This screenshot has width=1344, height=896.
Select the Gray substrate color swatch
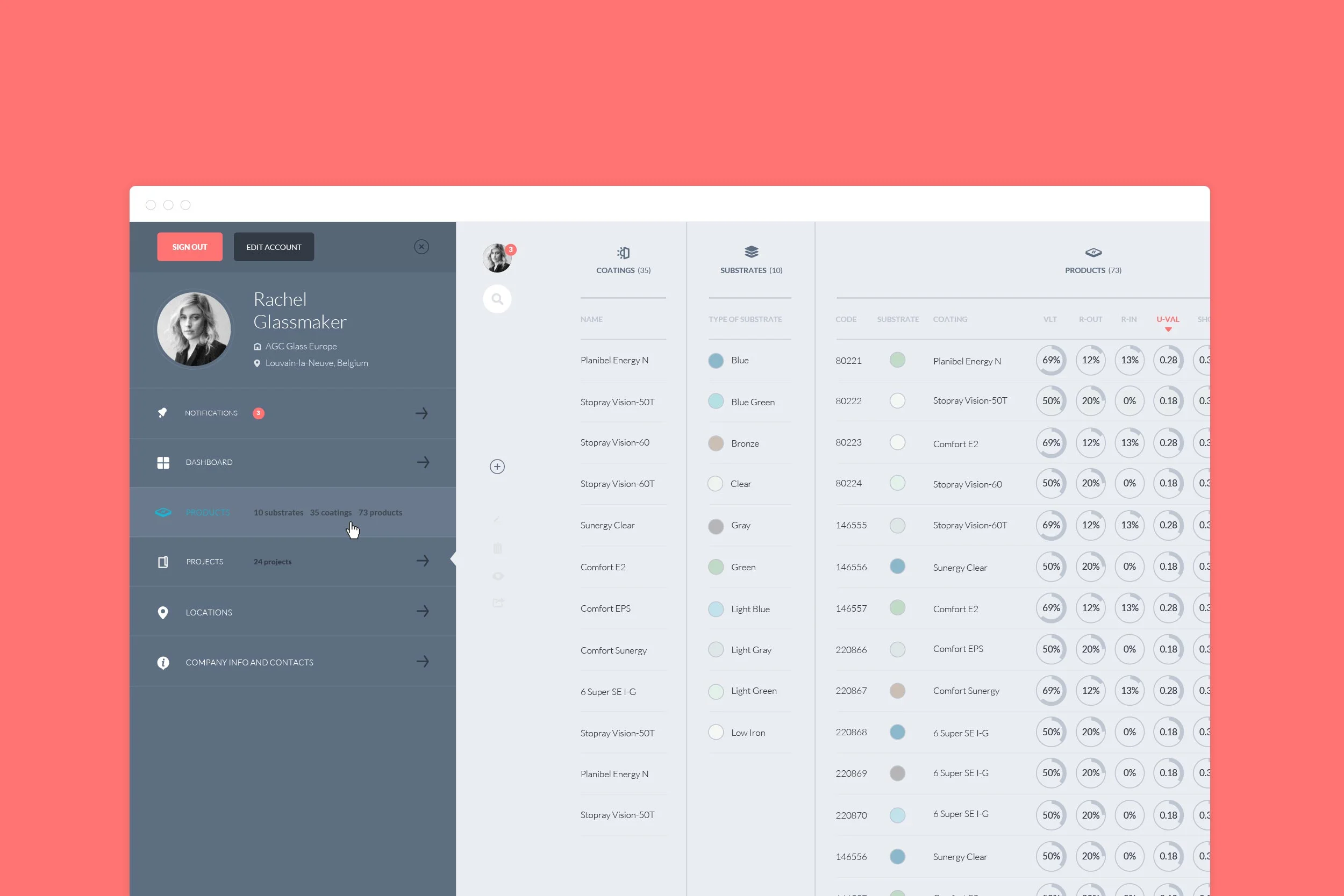point(716,526)
